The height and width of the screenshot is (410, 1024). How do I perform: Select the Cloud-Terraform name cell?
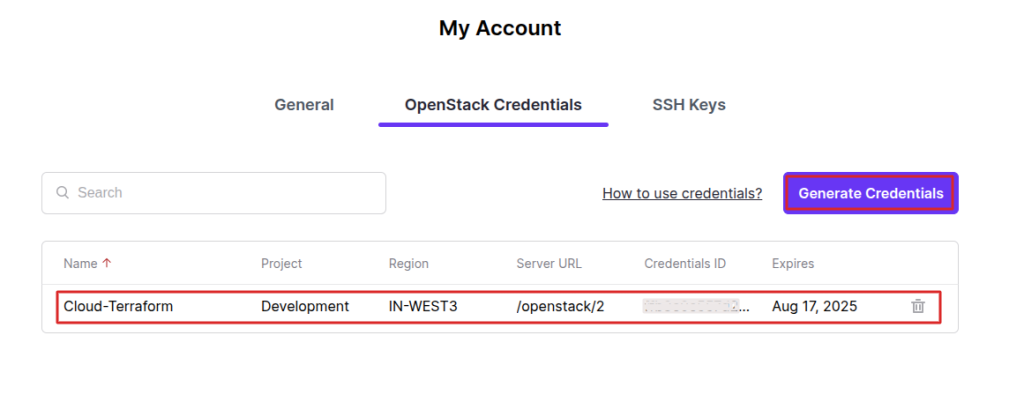pyautogui.click(x=118, y=306)
